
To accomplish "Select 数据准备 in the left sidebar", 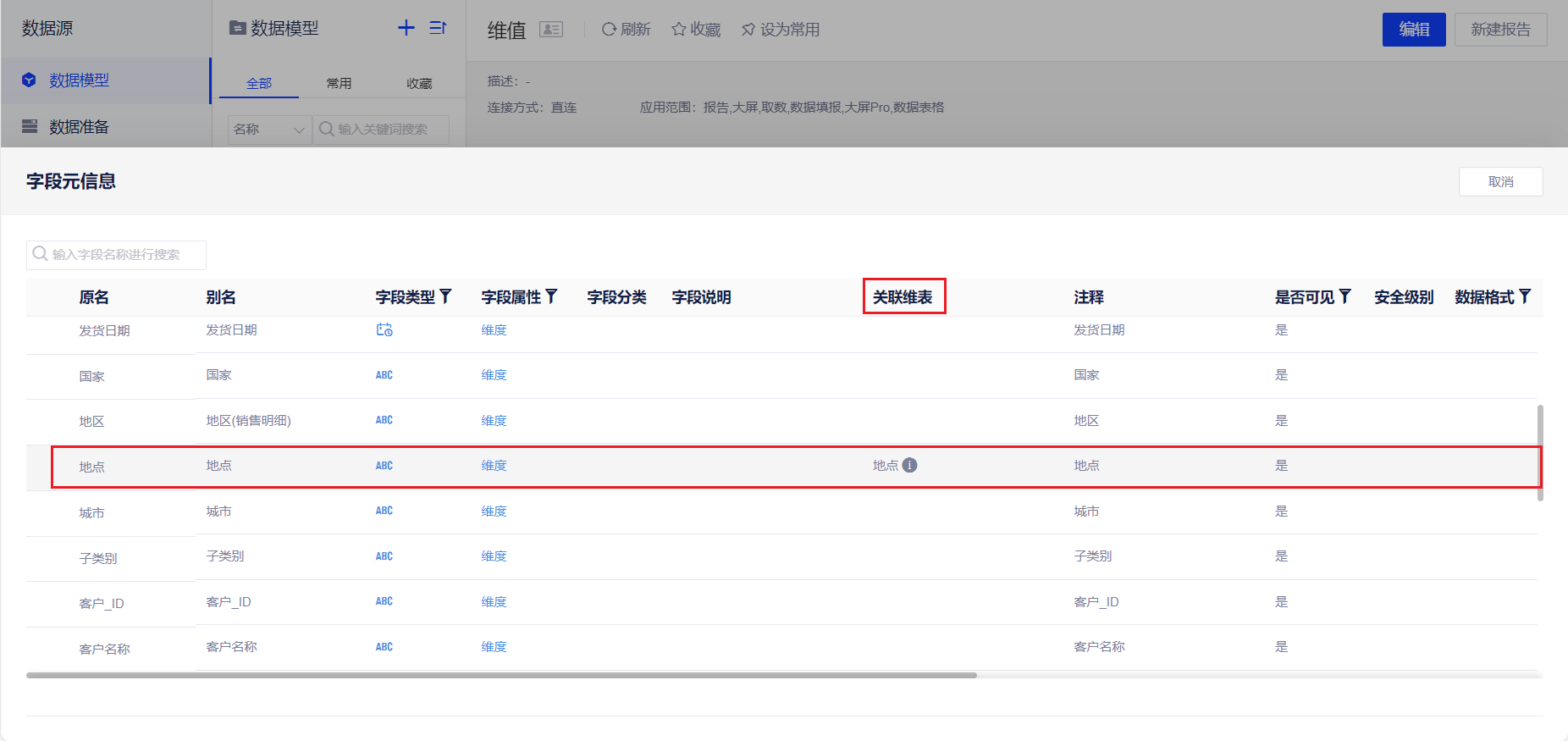I will [x=79, y=127].
